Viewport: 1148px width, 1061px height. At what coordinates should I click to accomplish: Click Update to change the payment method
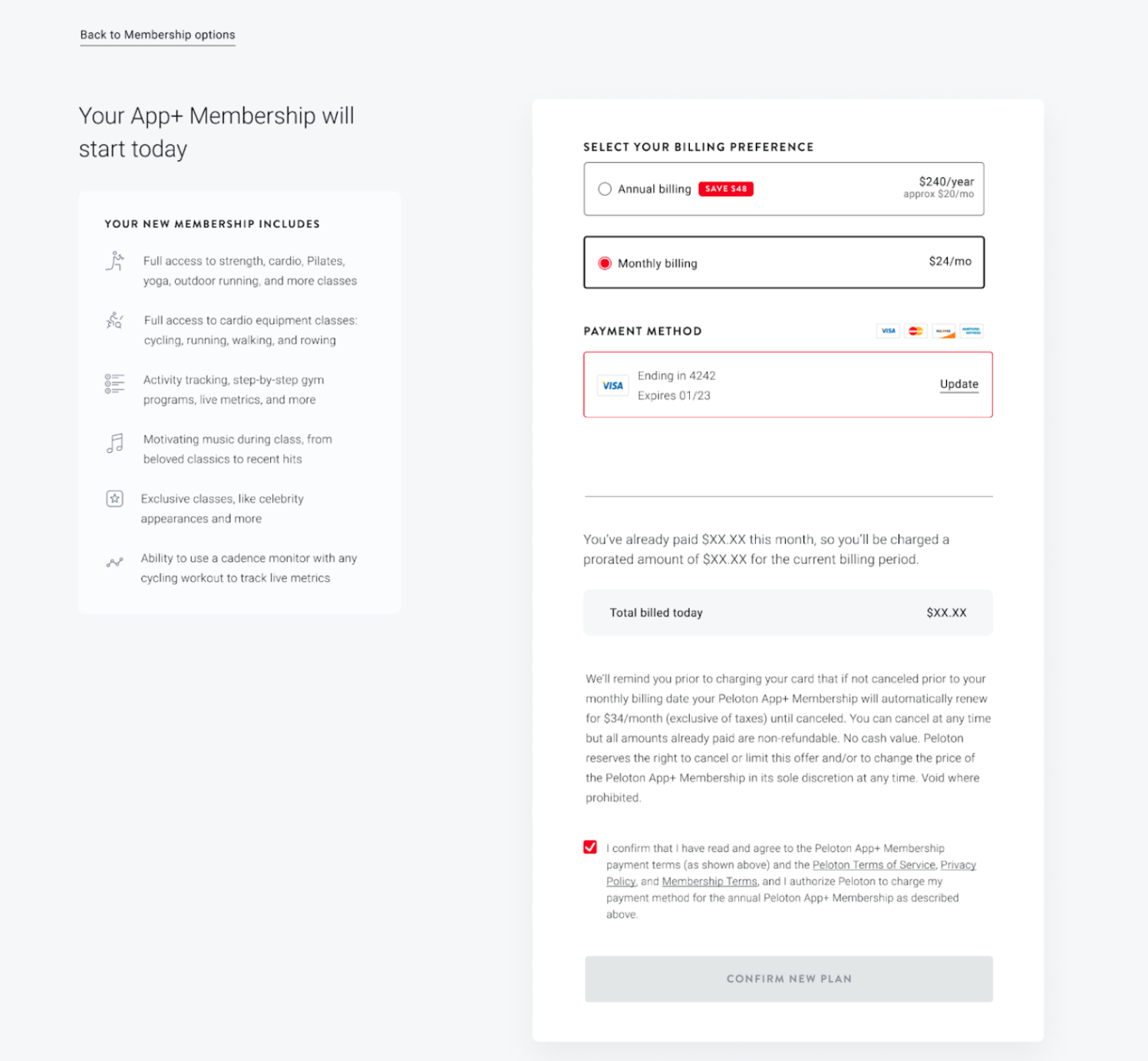click(x=958, y=384)
